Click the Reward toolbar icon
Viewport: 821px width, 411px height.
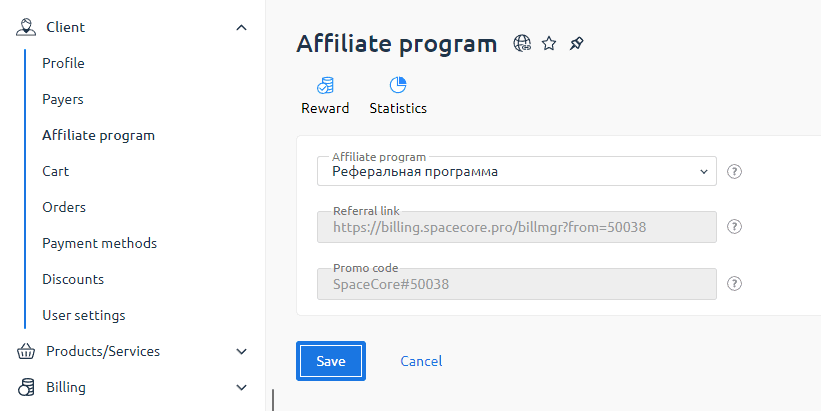[325, 86]
